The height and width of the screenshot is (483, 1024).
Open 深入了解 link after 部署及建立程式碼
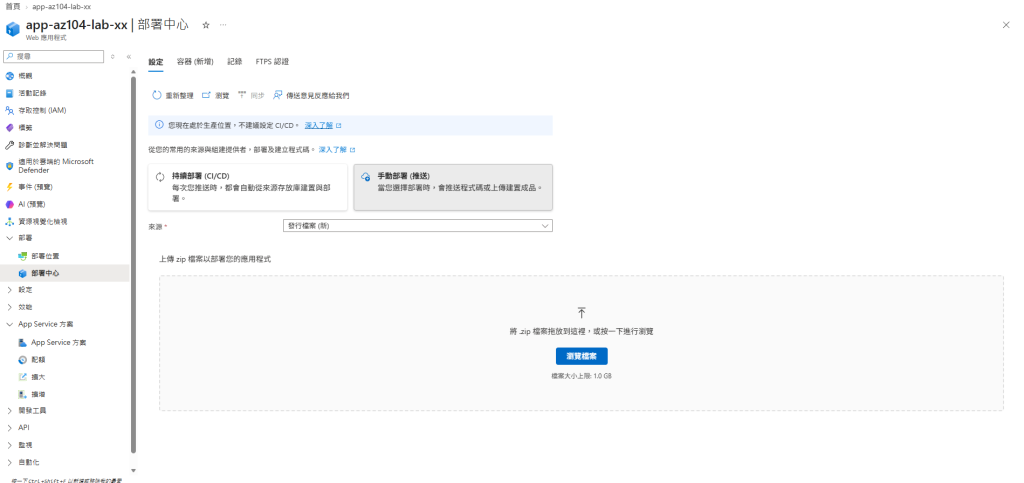pyautogui.click(x=332, y=149)
